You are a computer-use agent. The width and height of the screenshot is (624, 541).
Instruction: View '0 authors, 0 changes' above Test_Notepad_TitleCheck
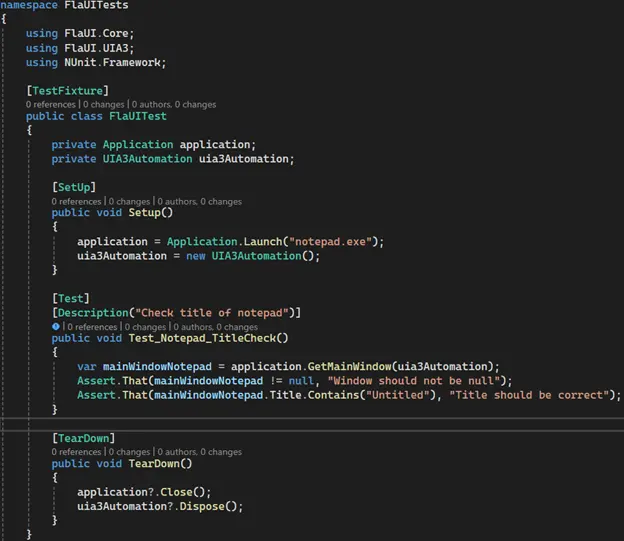pos(216,327)
